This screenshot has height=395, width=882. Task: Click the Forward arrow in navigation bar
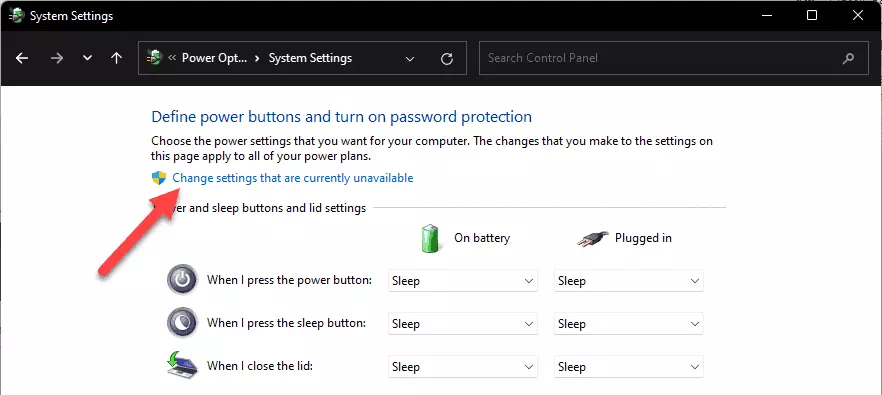click(x=57, y=58)
